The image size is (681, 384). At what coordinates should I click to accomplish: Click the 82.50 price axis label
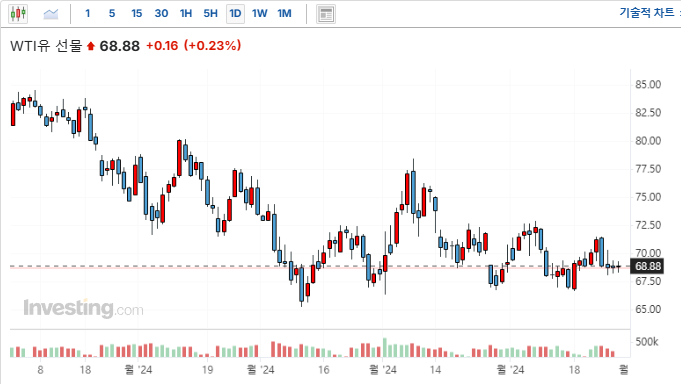[x=648, y=113]
